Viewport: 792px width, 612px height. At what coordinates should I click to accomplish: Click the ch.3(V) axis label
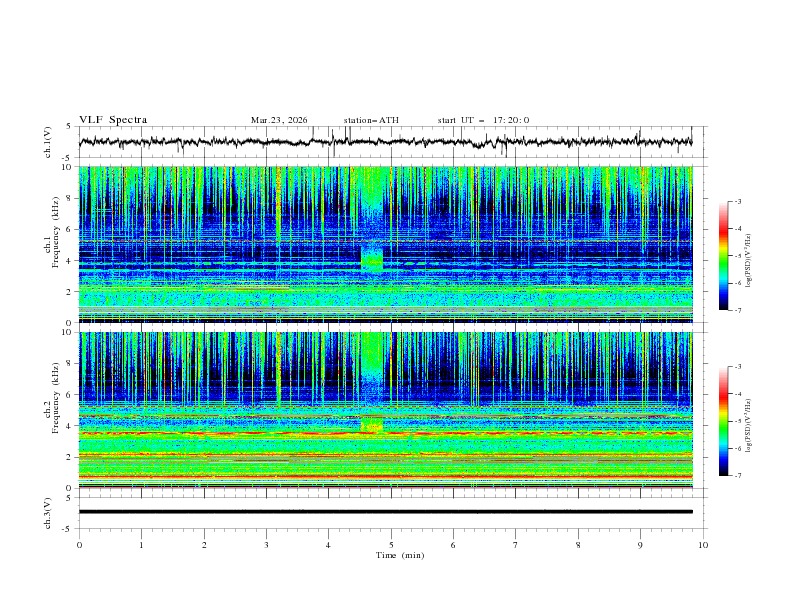47,513
